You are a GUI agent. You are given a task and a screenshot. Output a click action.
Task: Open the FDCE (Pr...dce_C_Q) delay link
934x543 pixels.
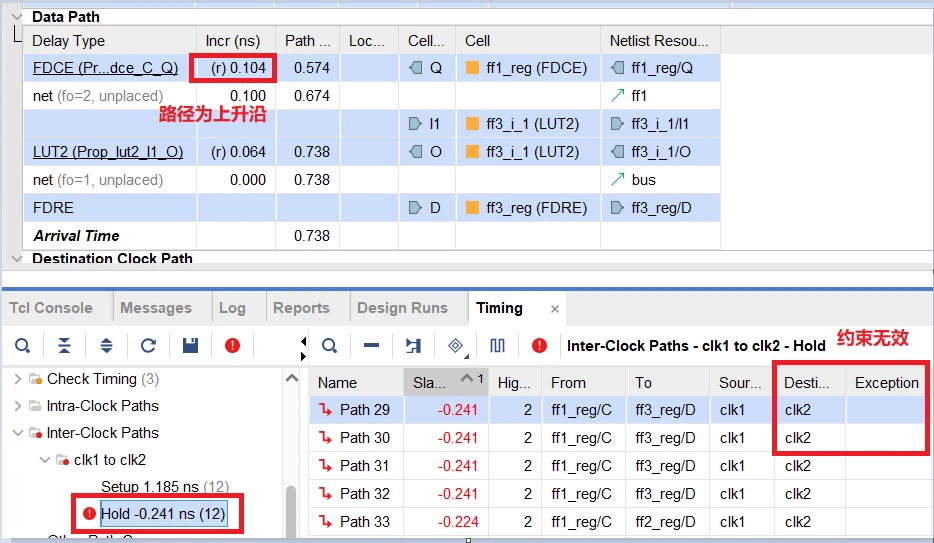105,68
